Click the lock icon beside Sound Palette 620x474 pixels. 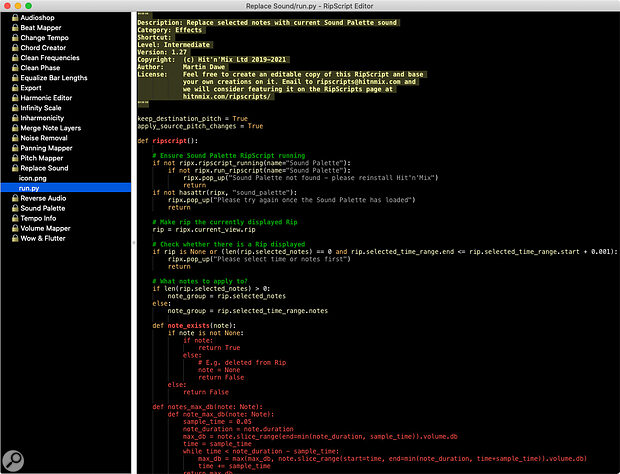pyautogui.click(x=15, y=208)
